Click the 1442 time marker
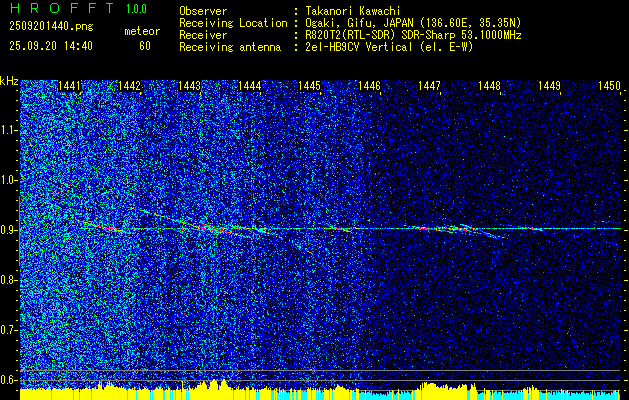The width and height of the screenshot is (629, 400). [129, 85]
